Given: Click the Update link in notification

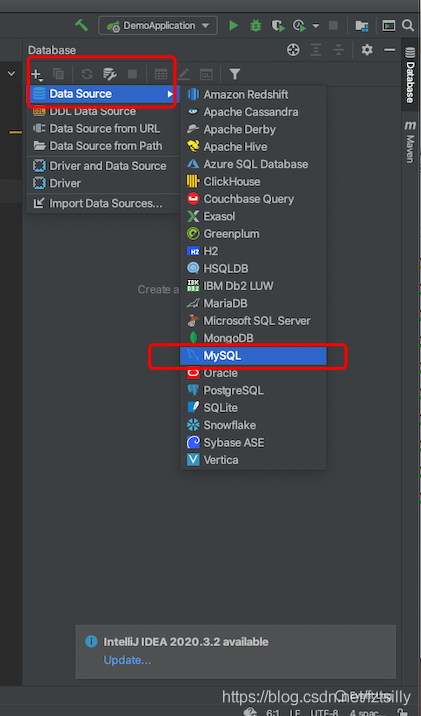Looking at the screenshot, I should [x=127, y=660].
